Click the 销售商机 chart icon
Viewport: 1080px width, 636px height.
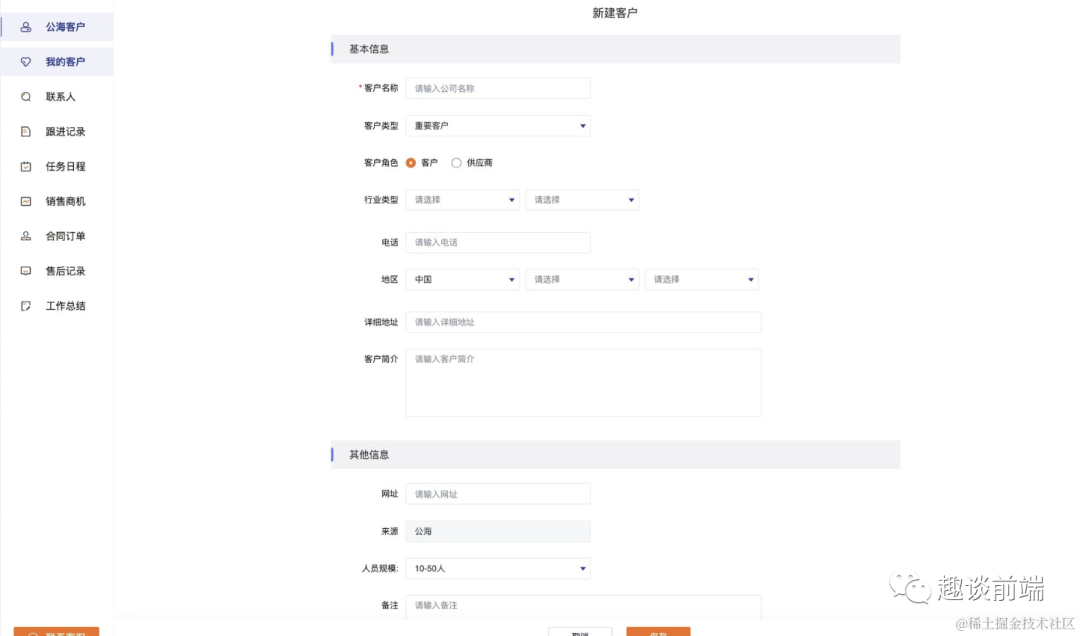click(x=25, y=201)
